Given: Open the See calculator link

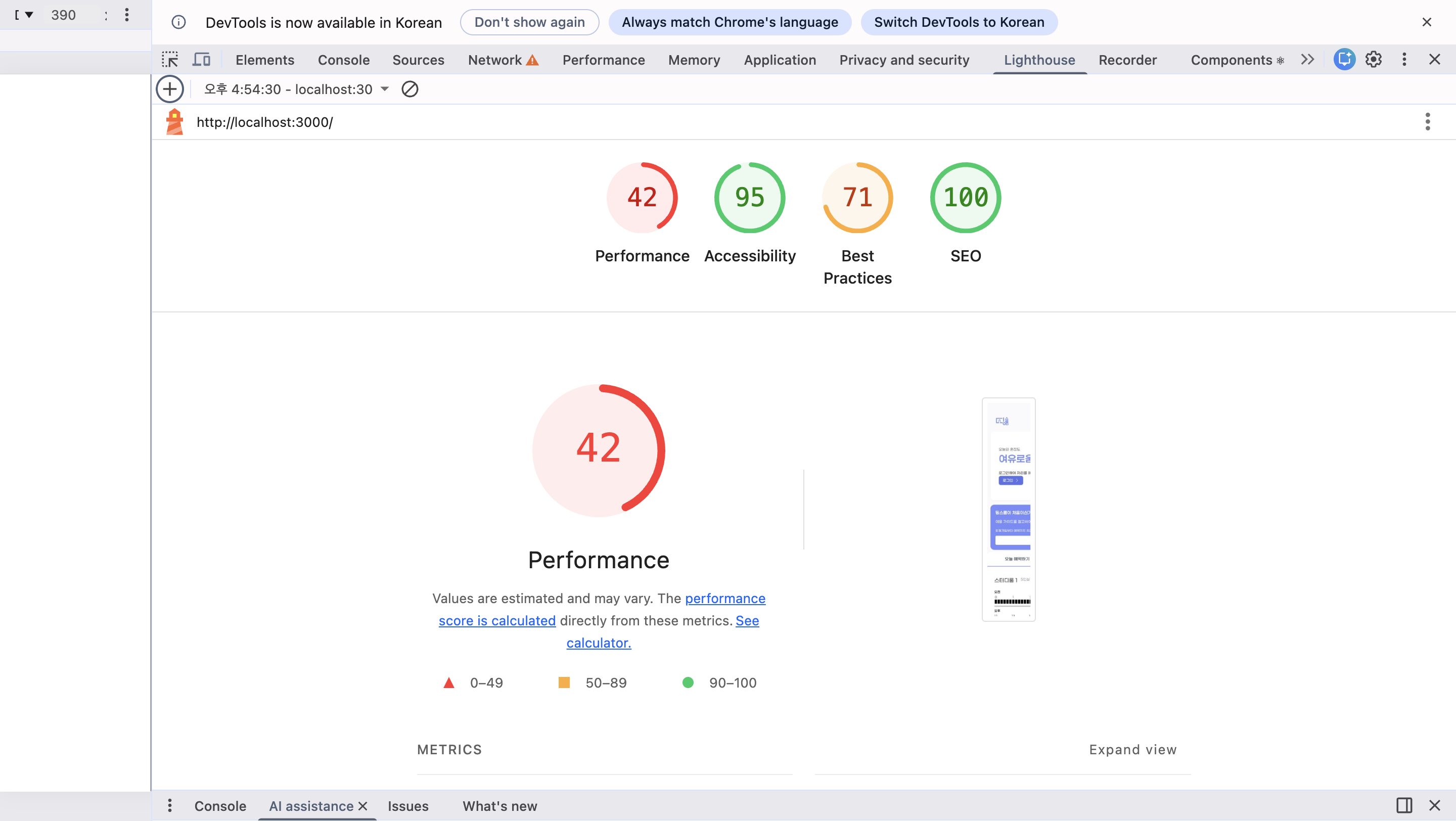Looking at the screenshot, I should tap(599, 643).
